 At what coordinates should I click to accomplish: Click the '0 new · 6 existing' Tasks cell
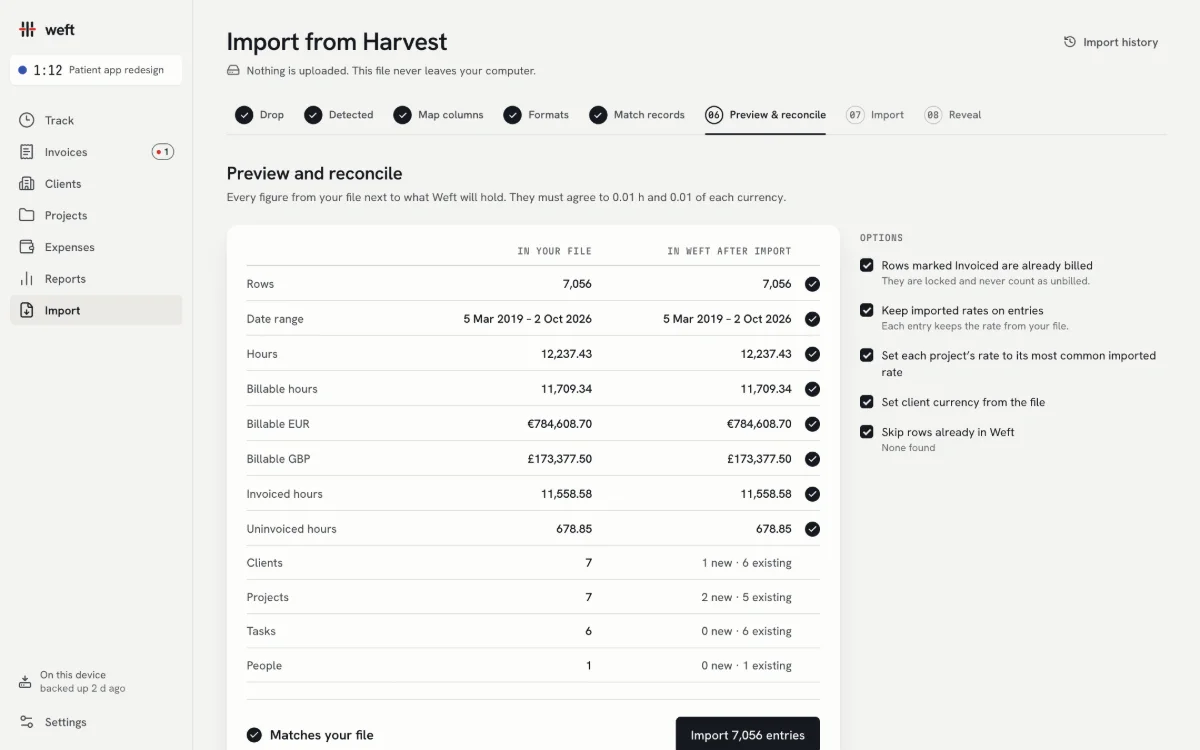pyautogui.click(x=747, y=631)
